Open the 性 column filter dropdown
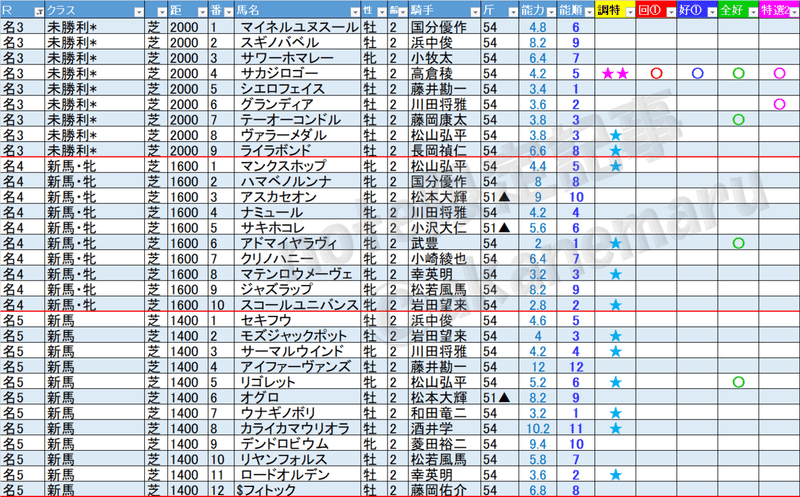800x497 pixels. (381, 12)
